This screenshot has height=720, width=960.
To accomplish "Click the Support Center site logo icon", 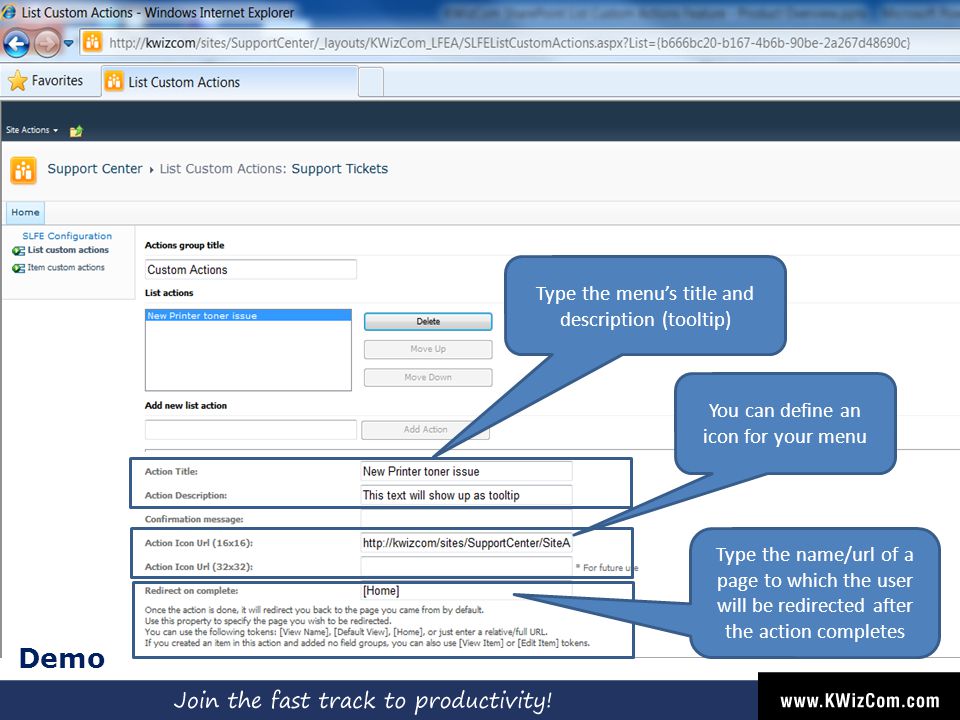I will coord(23,170).
